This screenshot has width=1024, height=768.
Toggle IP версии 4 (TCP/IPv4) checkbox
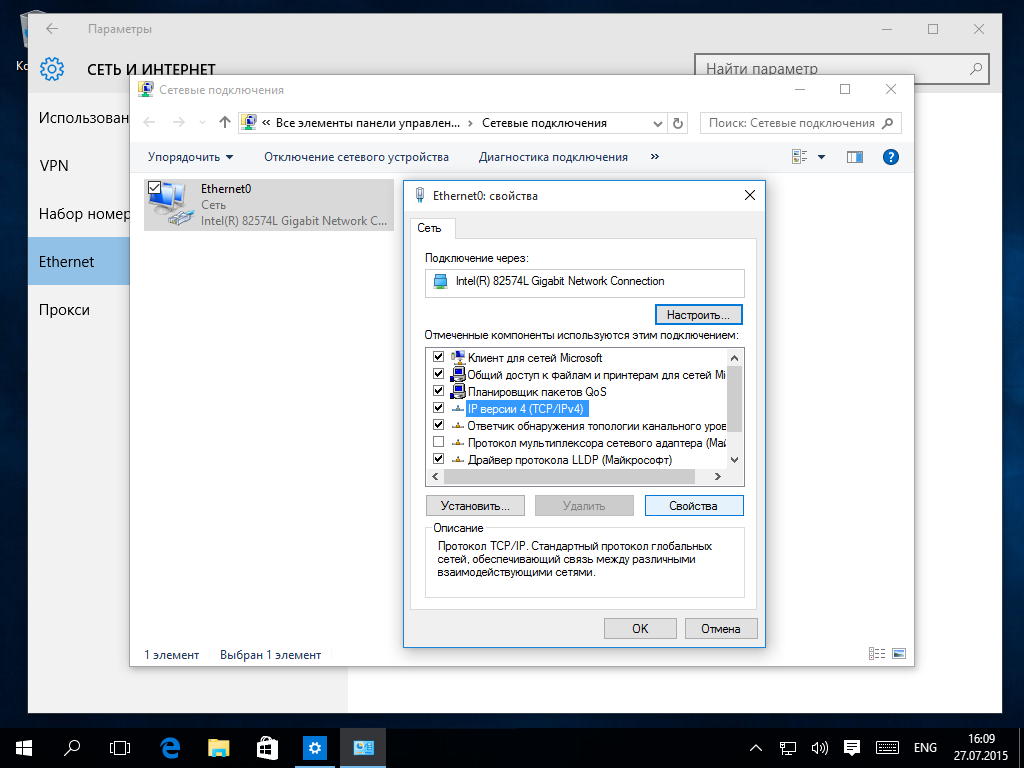pyautogui.click(x=438, y=408)
